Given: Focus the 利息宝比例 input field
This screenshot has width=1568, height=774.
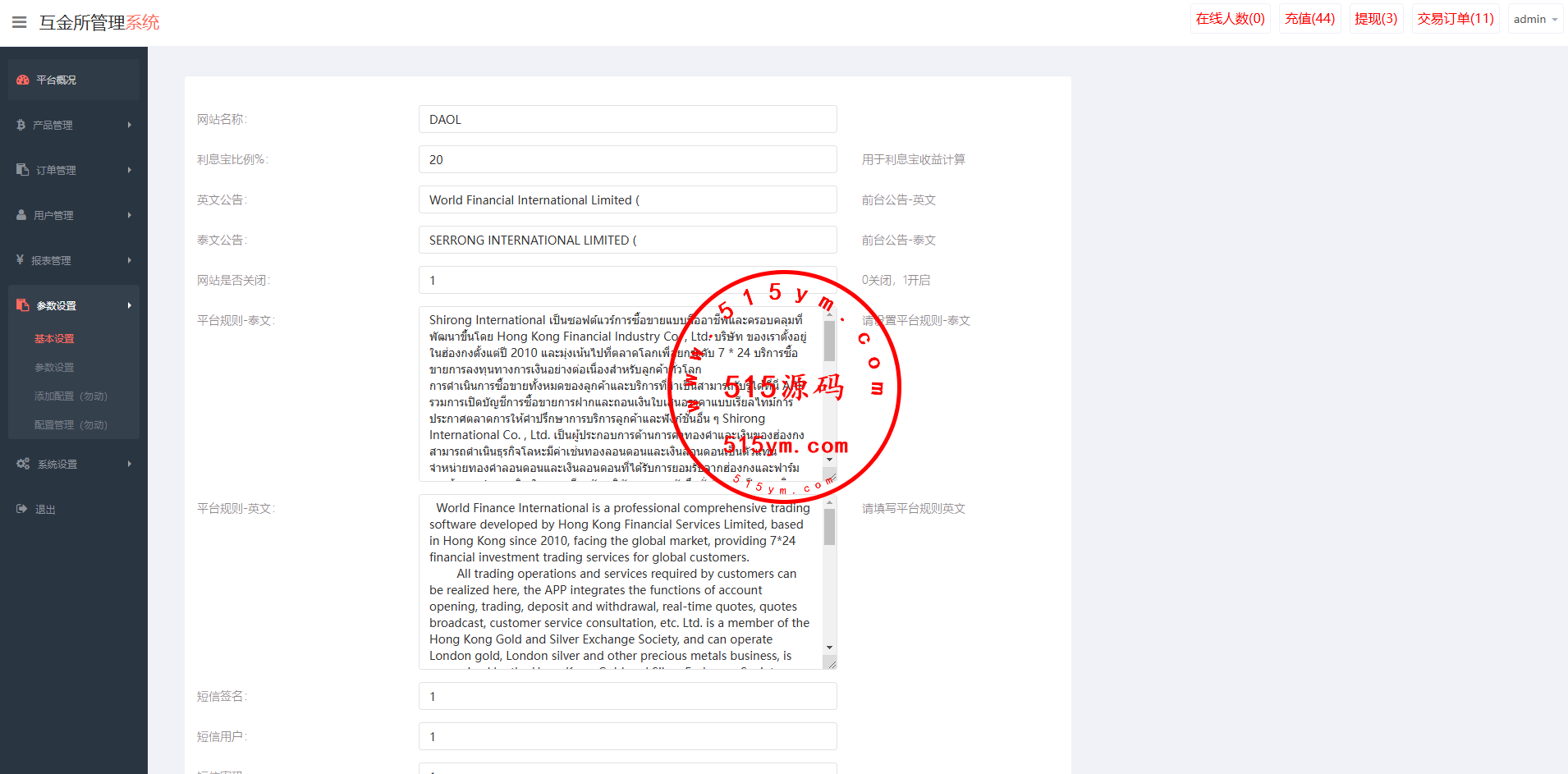Looking at the screenshot, I should click(627, 159).
